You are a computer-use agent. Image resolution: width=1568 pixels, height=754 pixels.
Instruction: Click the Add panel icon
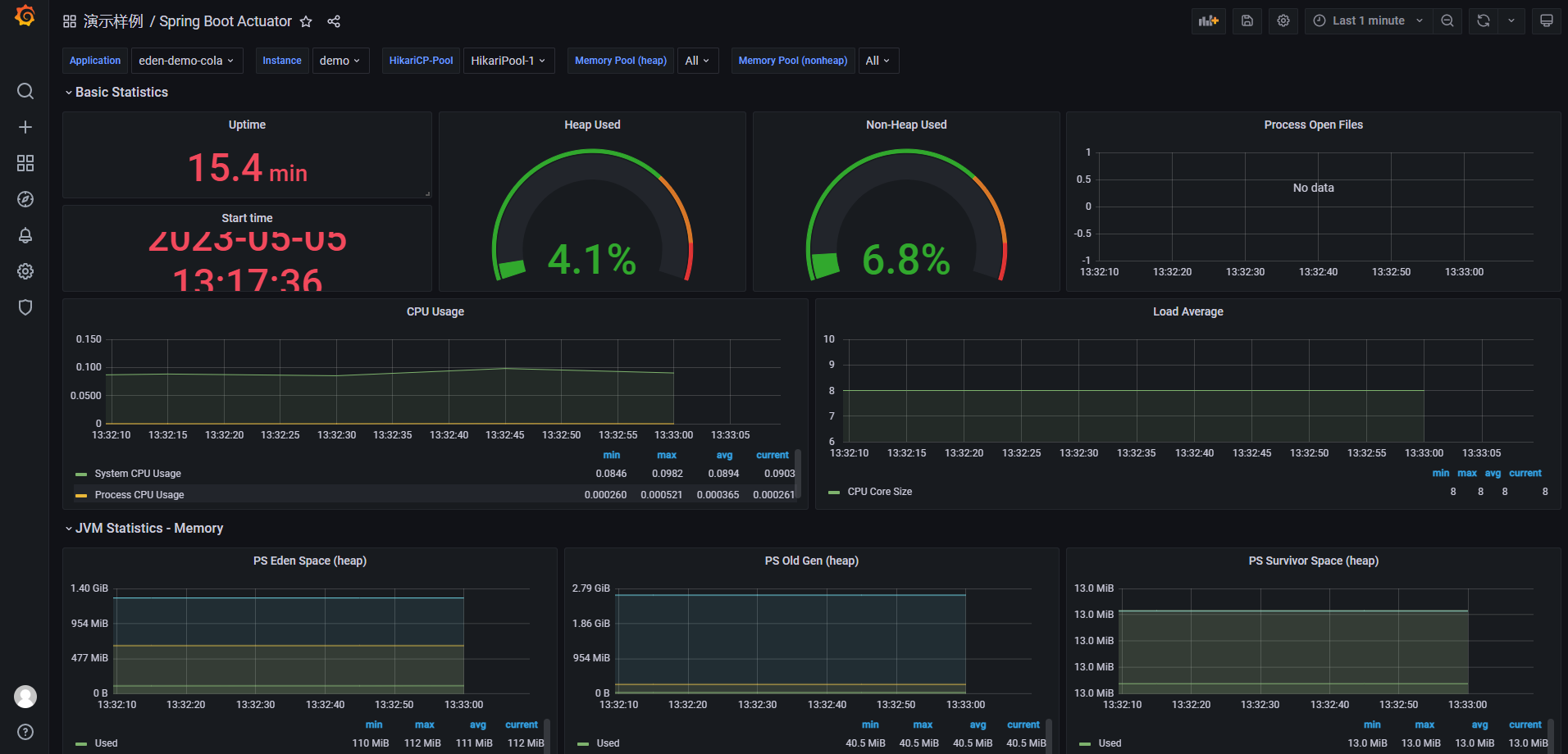click(1209, 21)
